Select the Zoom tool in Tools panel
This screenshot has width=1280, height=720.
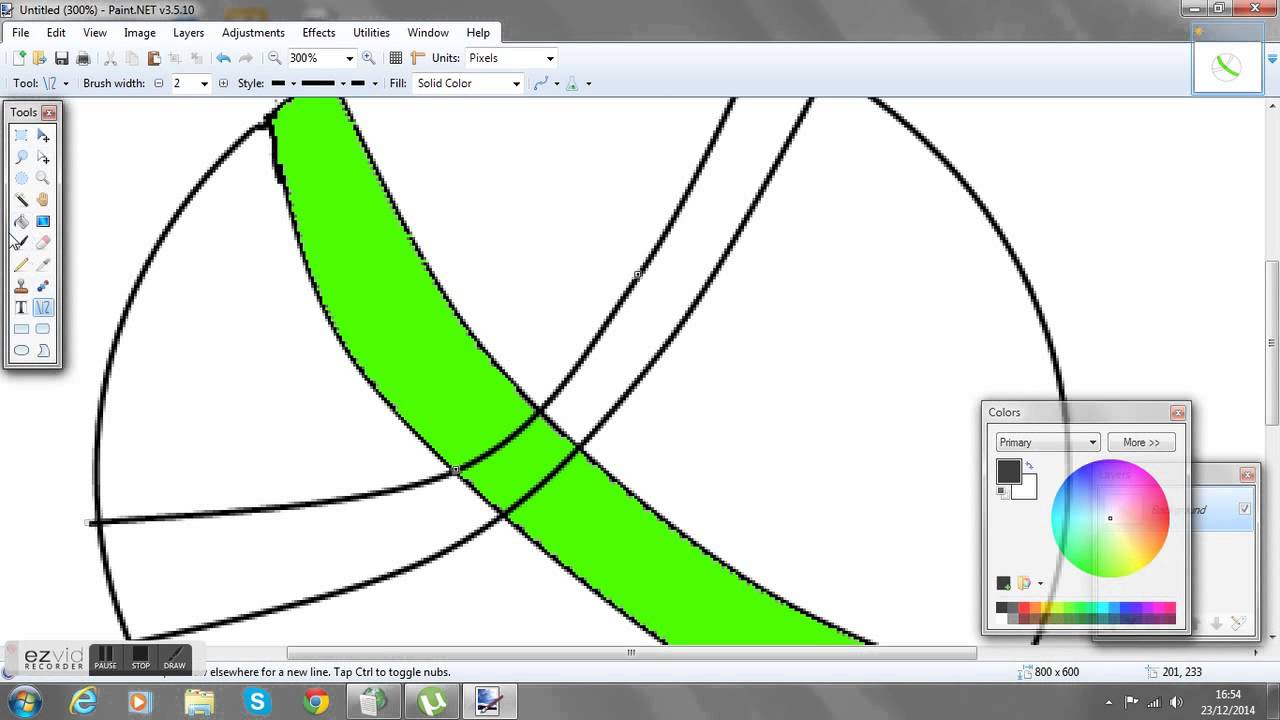(43, 178)
